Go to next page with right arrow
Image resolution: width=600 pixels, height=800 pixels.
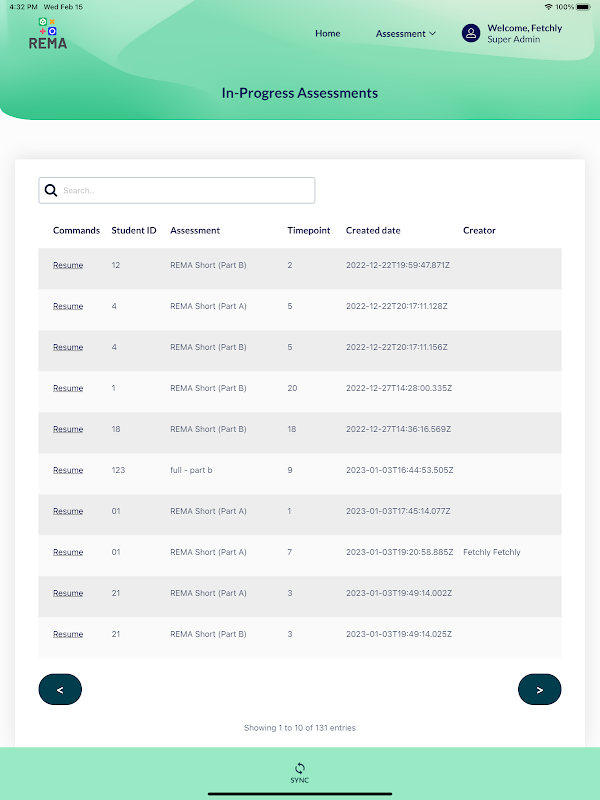click(x=539, y=689)
